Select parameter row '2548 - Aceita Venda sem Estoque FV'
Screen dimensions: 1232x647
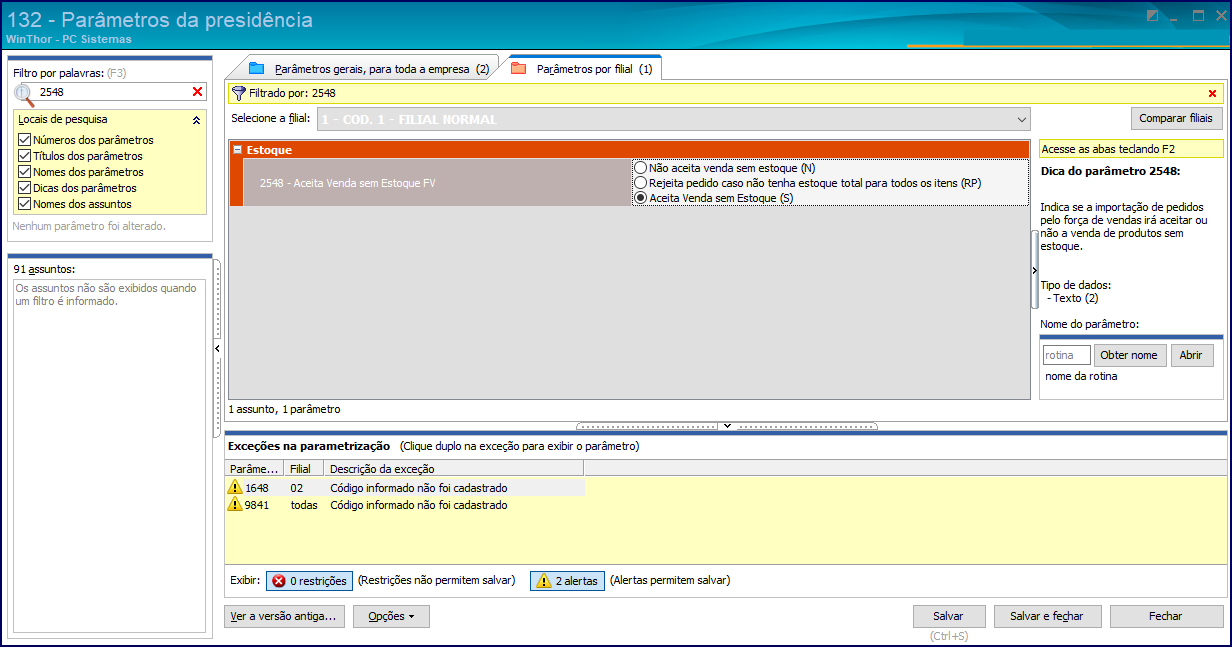coord(437,183)
